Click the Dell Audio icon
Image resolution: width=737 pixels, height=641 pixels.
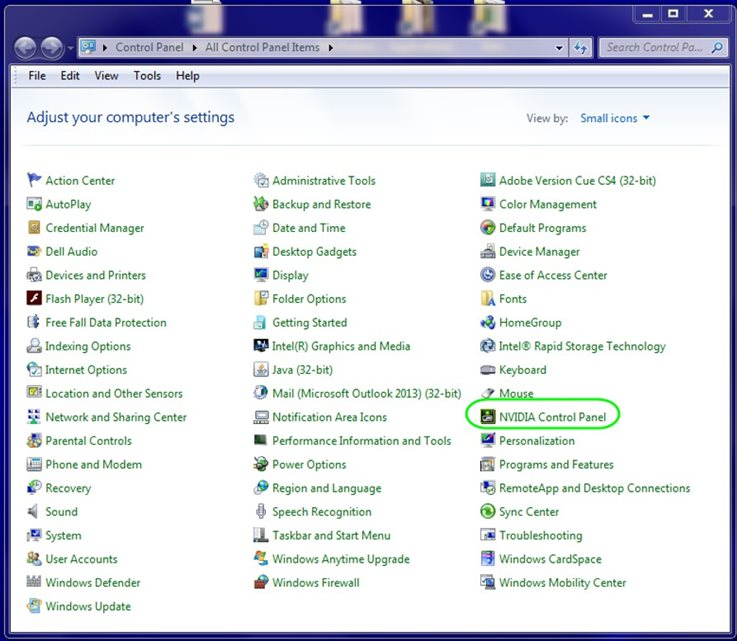click(x=34, y=251)
